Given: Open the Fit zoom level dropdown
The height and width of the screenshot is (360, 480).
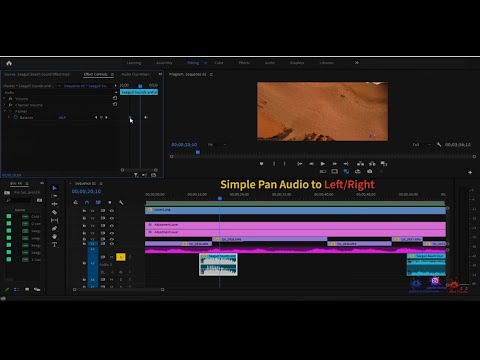Looking at the screenshot, I should [217, 145].
